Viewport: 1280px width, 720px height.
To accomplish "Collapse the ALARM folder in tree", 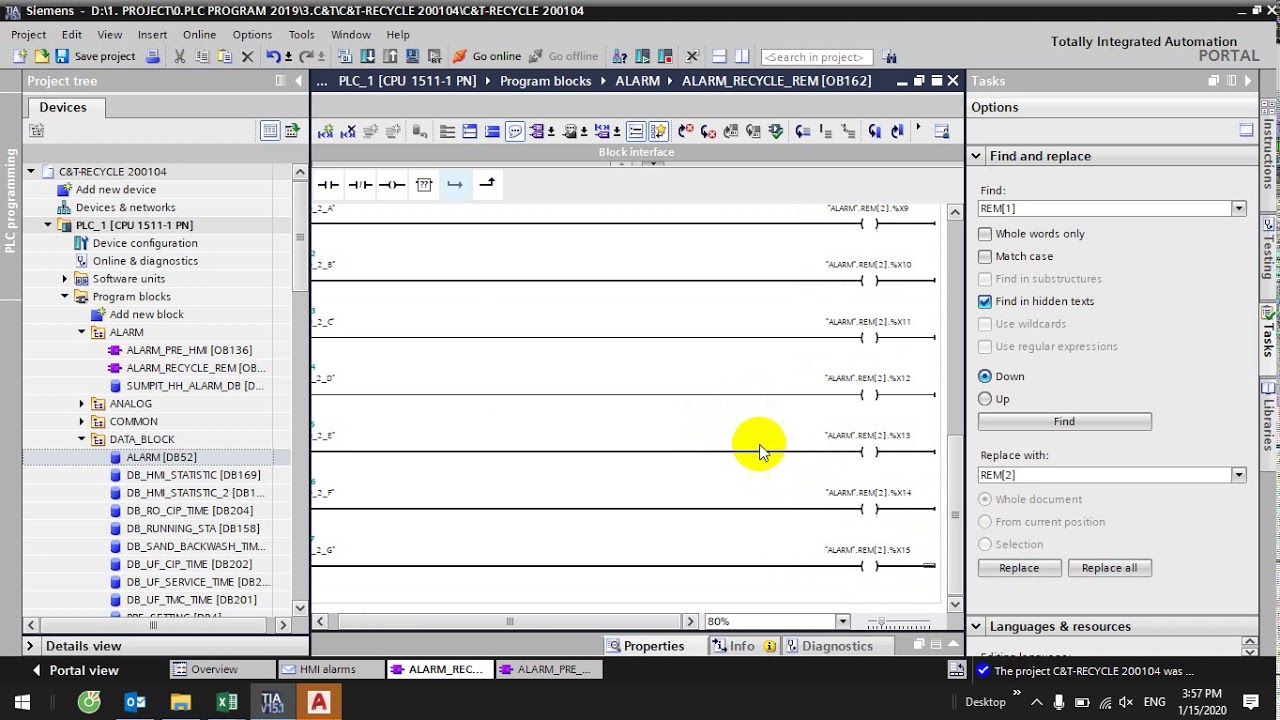I will tap(82, 332).
